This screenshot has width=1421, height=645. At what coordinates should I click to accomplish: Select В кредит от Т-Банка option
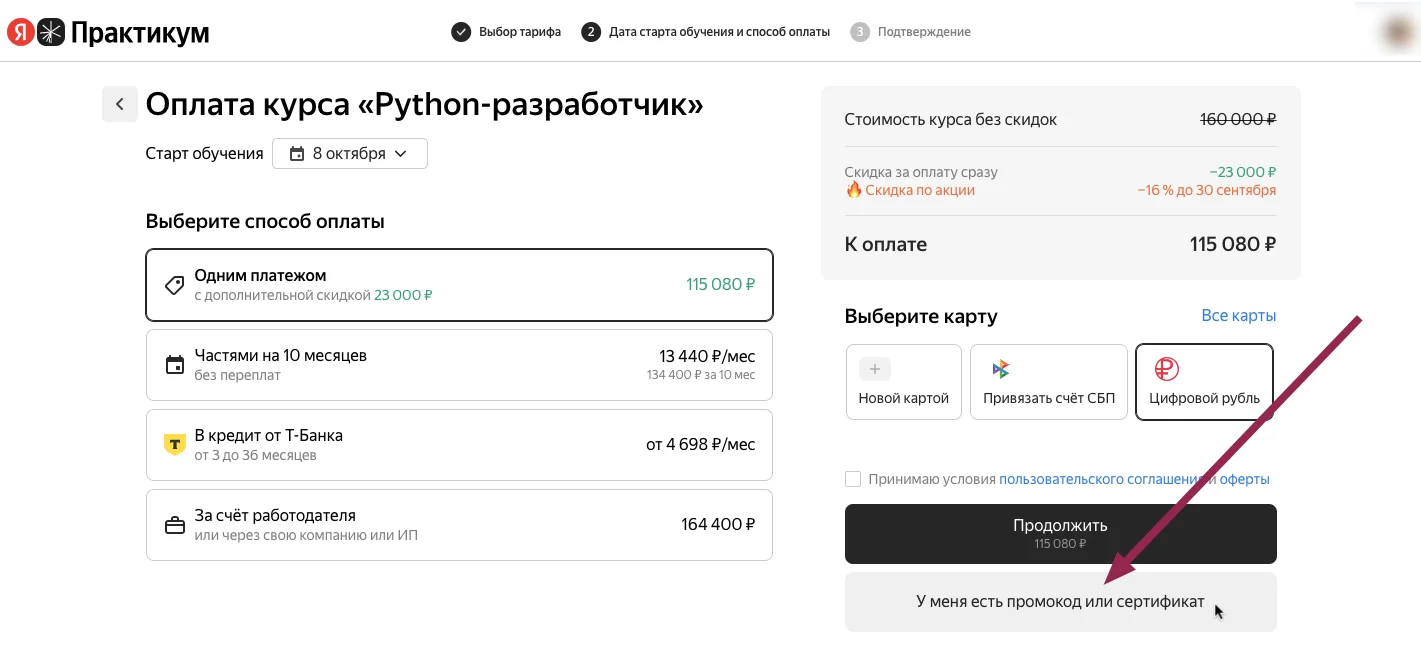tap(459, 445)
